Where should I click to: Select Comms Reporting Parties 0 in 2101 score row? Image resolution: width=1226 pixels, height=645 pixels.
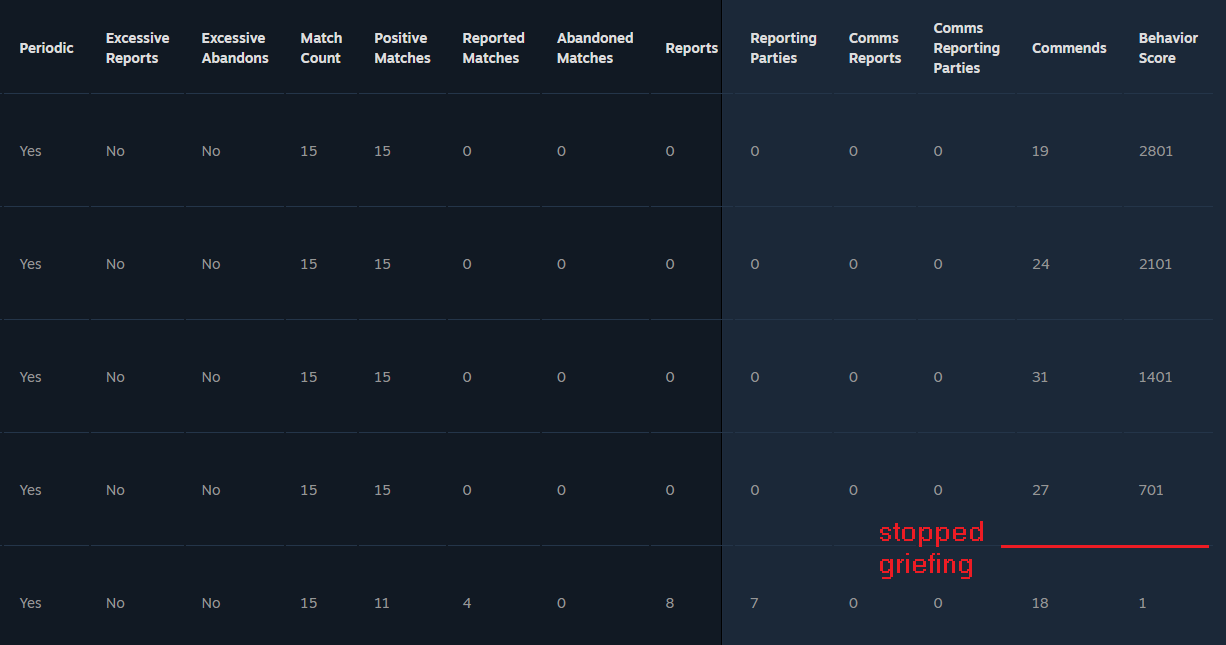click(938, 264)
